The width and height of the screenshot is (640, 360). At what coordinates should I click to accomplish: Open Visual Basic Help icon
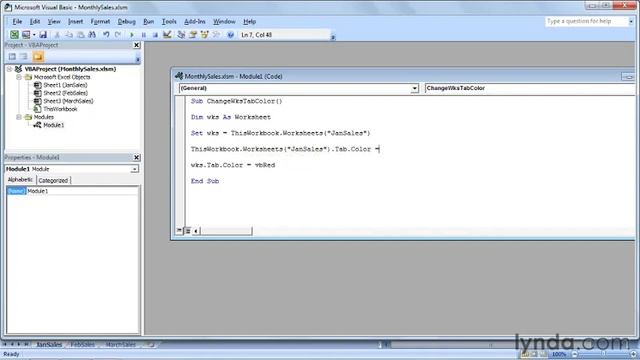pos(230,35)
